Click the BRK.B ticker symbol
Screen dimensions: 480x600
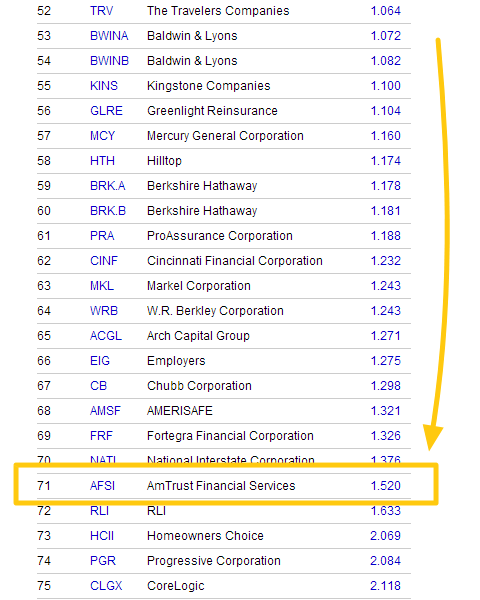pyautogui.click(x=108, y=211)
